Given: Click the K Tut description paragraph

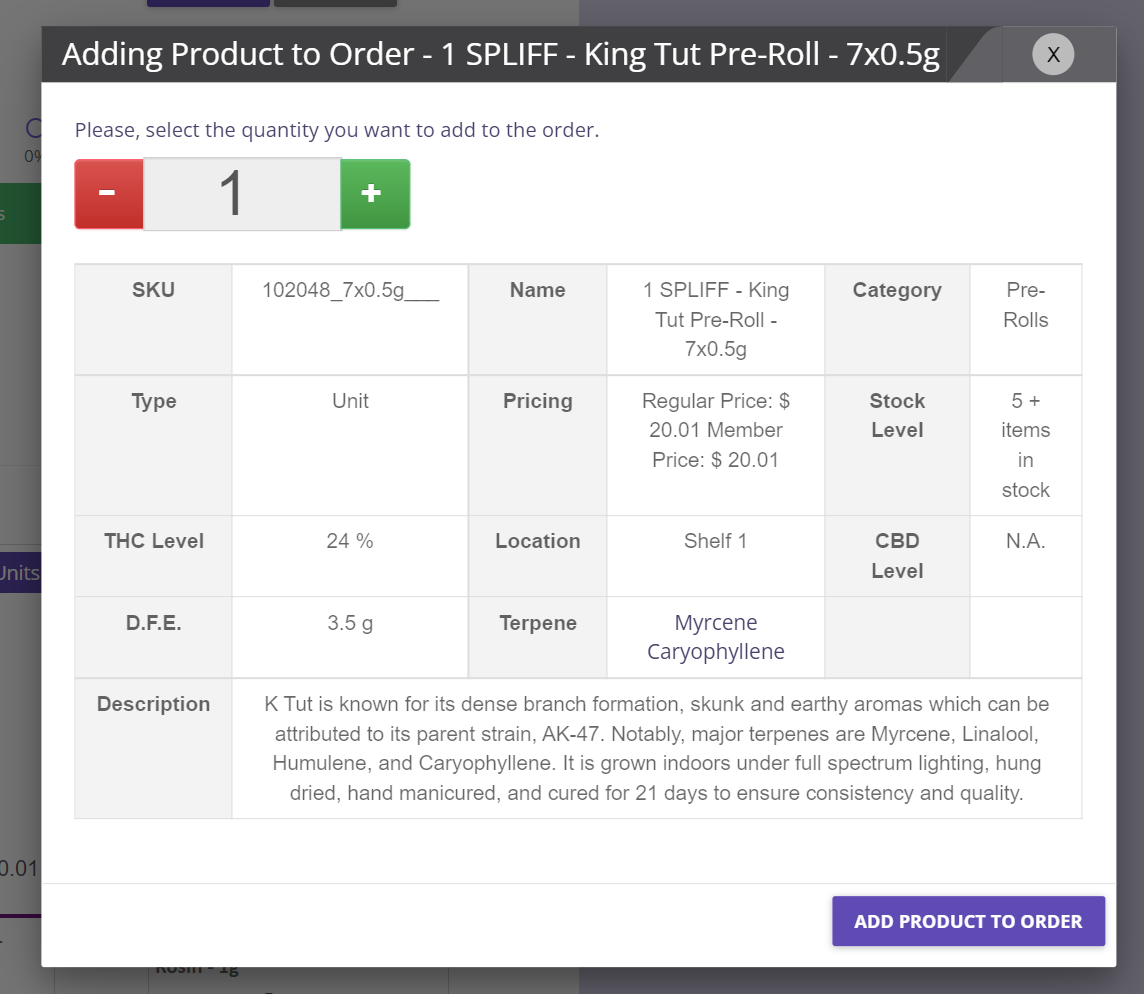Looking at the screenshot, I should pos(657,749).
